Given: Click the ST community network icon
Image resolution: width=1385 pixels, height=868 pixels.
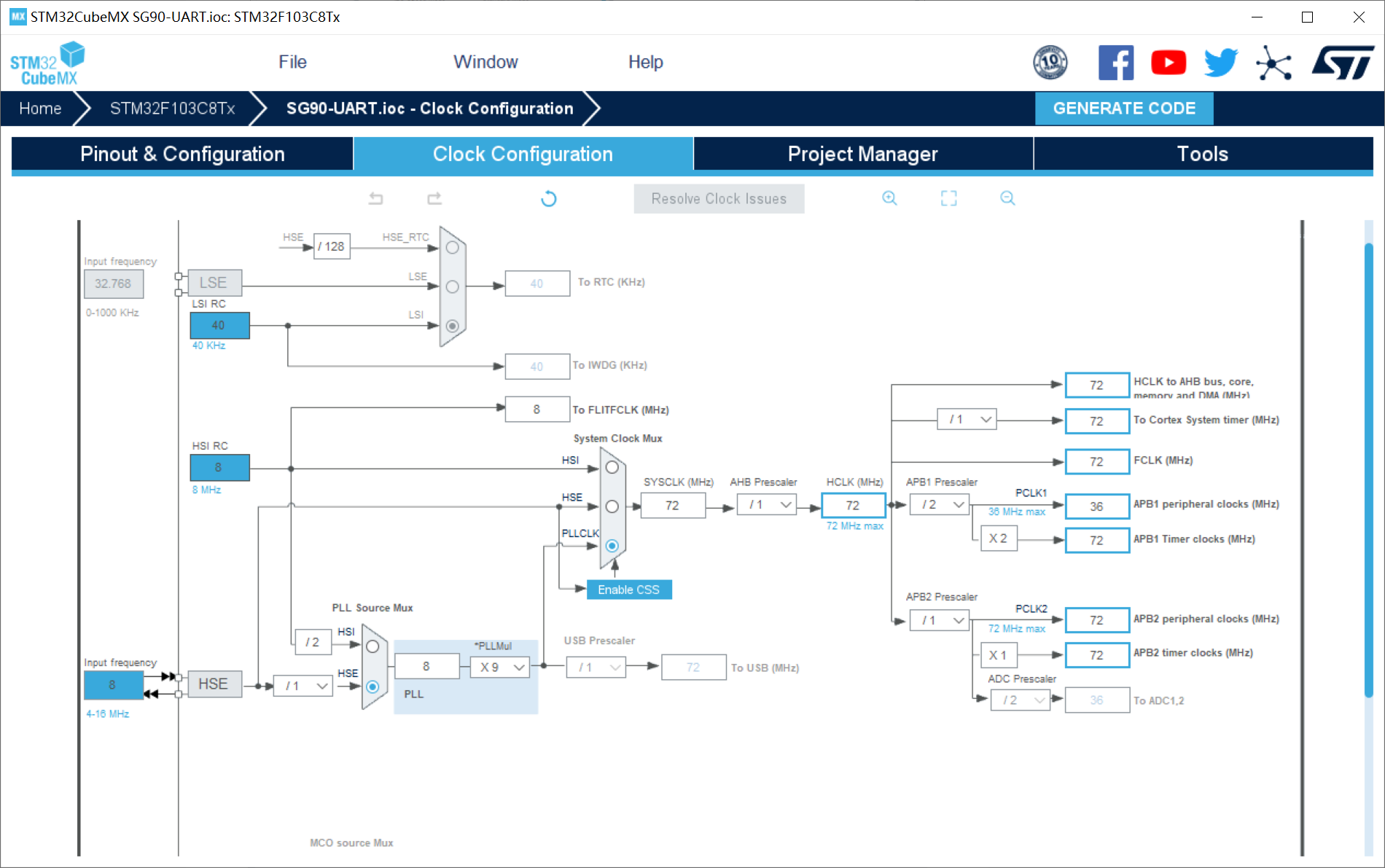Looking at the screenshot, I should pyautogui.click(x=1273, y=63).
